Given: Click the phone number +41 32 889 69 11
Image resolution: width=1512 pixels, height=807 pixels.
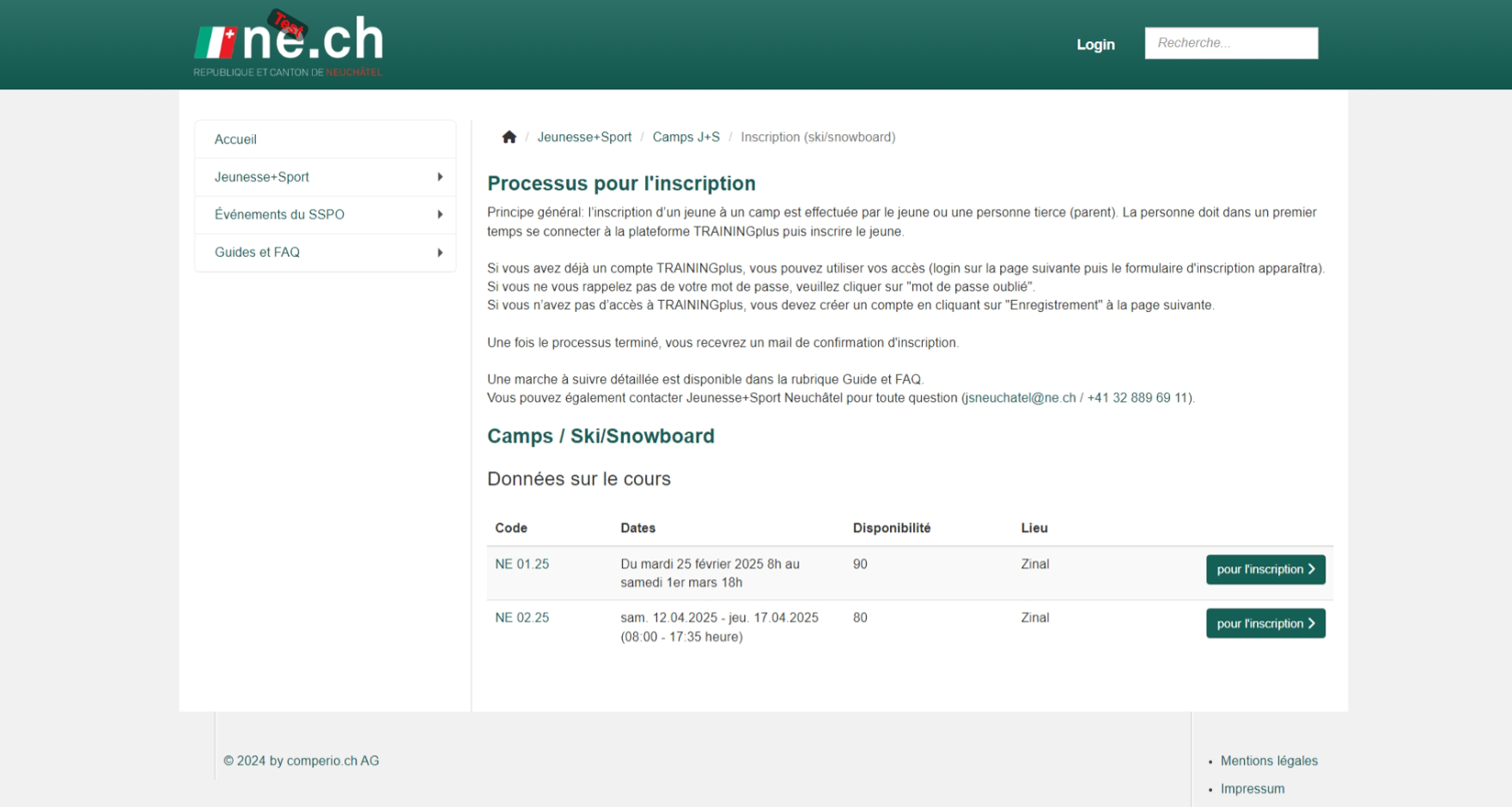Looking at the screenshot, I should pyautogui.click(x=1137, y=398).
